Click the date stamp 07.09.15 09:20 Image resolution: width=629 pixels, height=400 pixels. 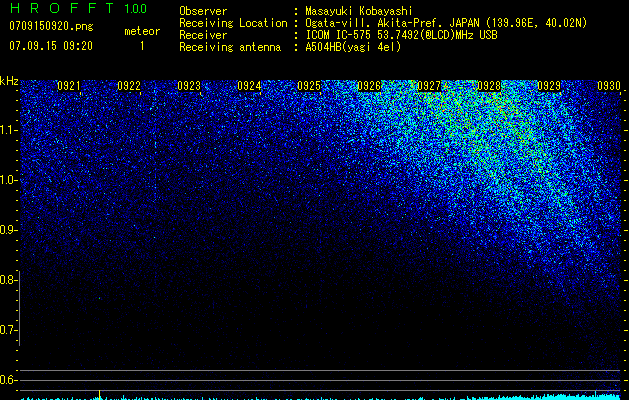[51, 46]
